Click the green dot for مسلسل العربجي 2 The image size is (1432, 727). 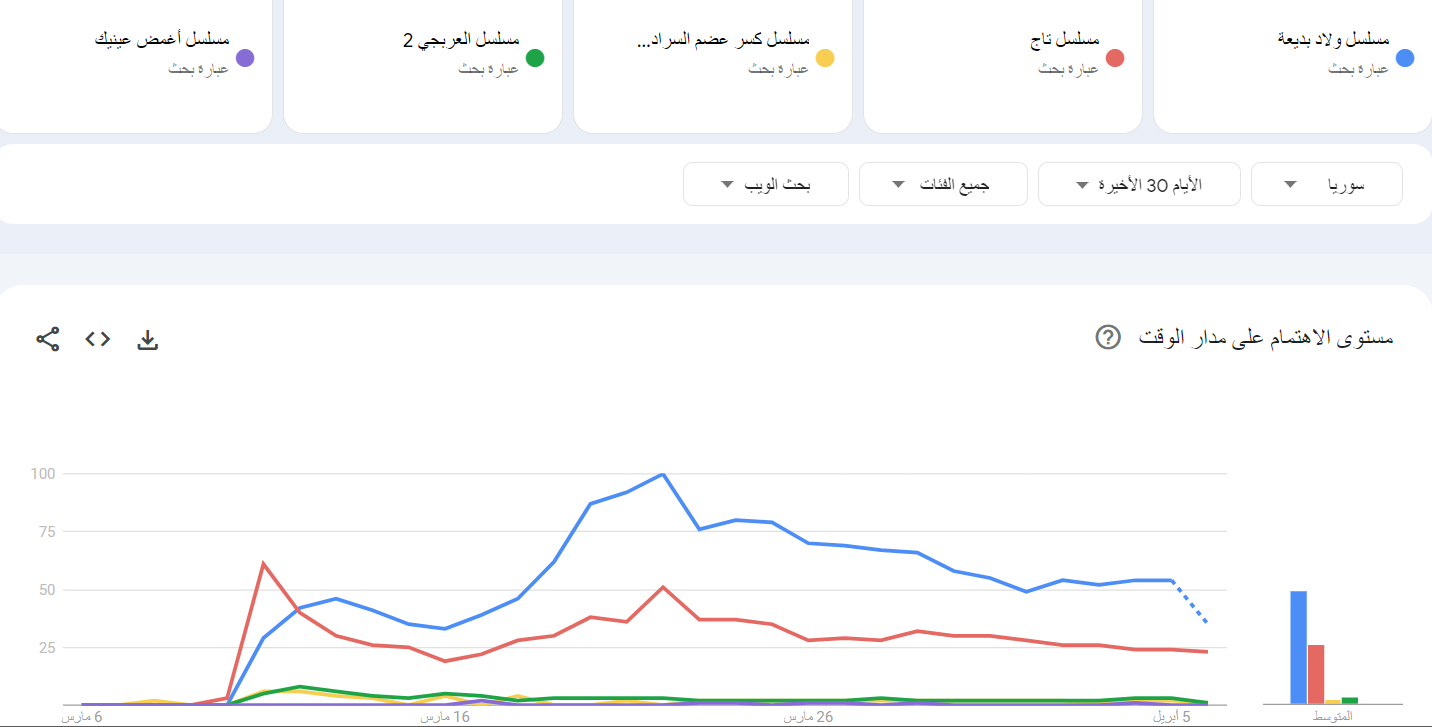coord(535,58)
